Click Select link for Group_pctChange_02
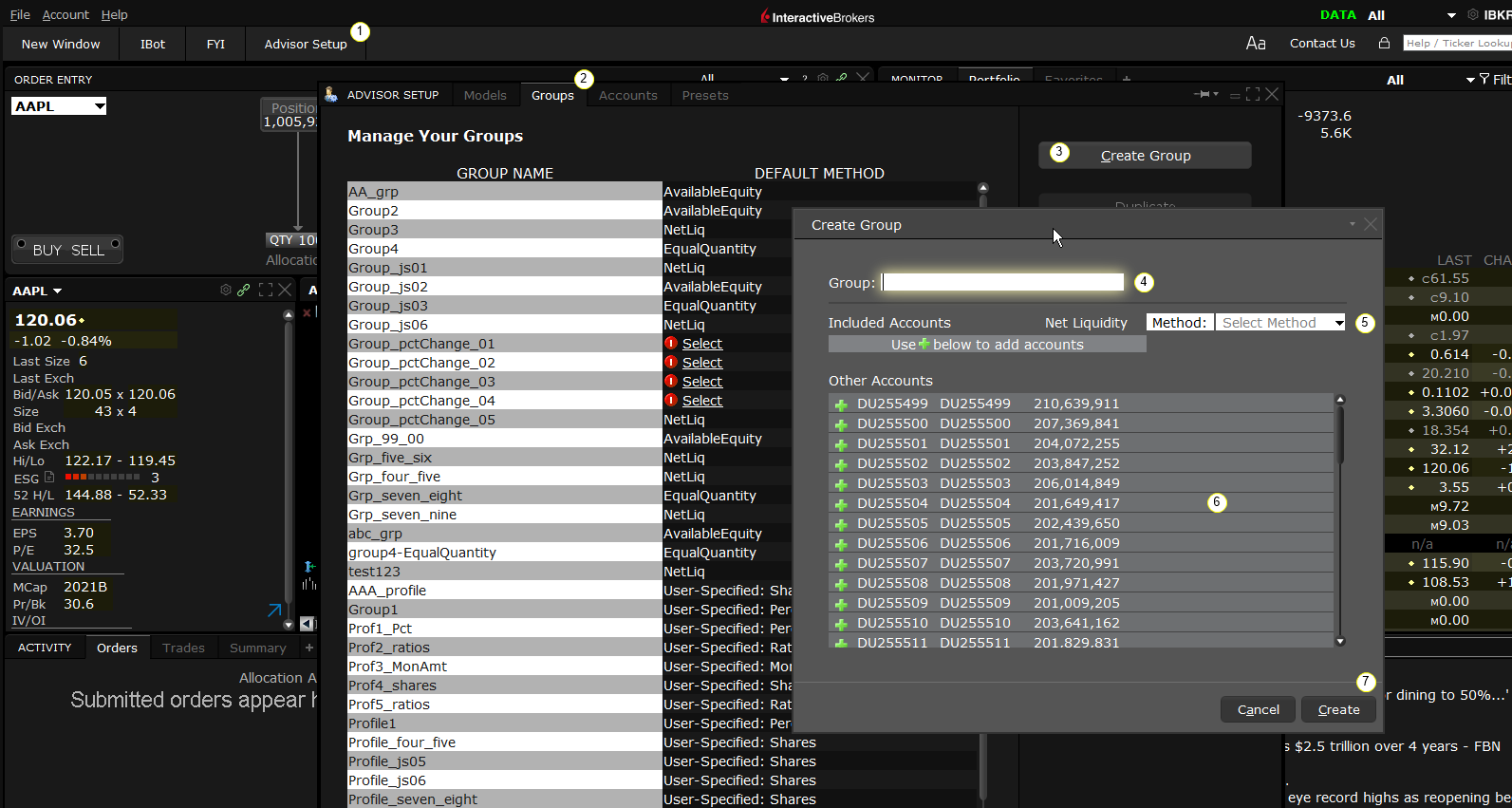The height and width of the screenshot is (808, 1512). pos(702,363)
